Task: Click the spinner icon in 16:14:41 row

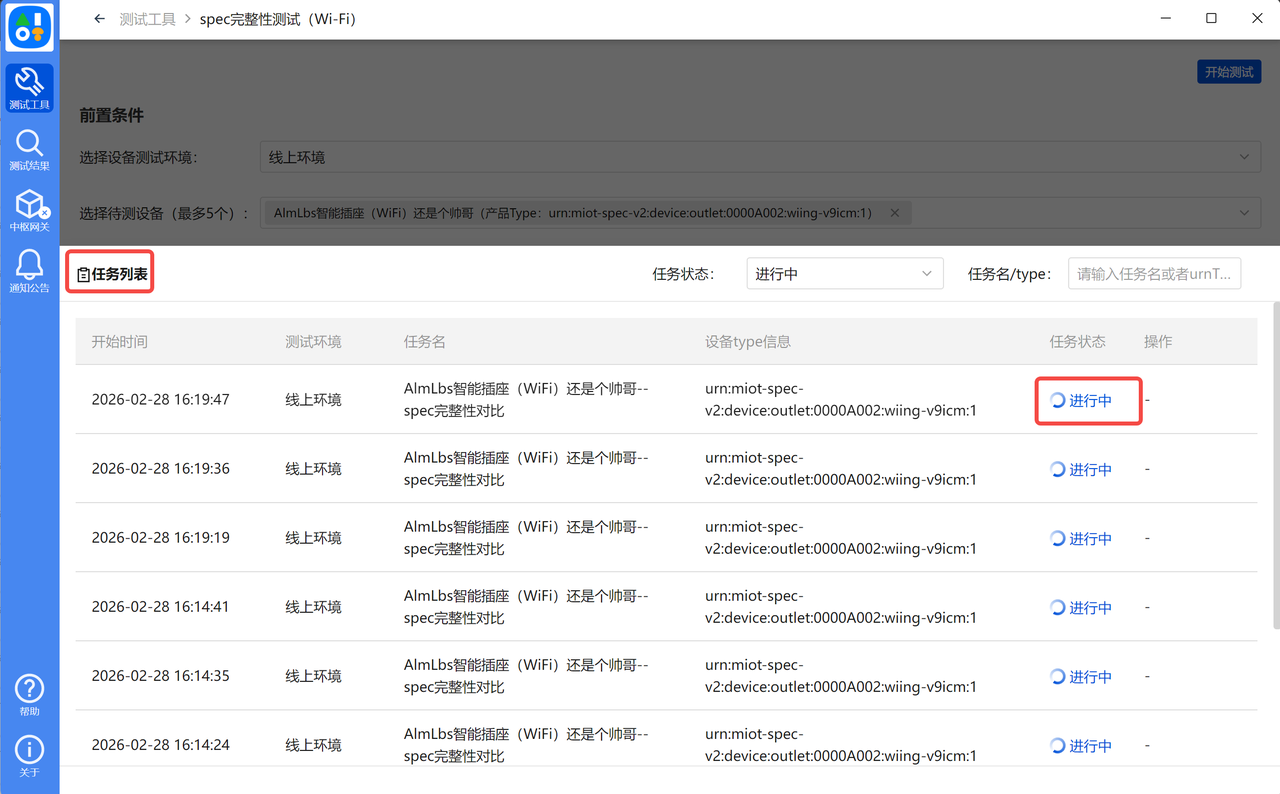Action: pos(1058,607)
